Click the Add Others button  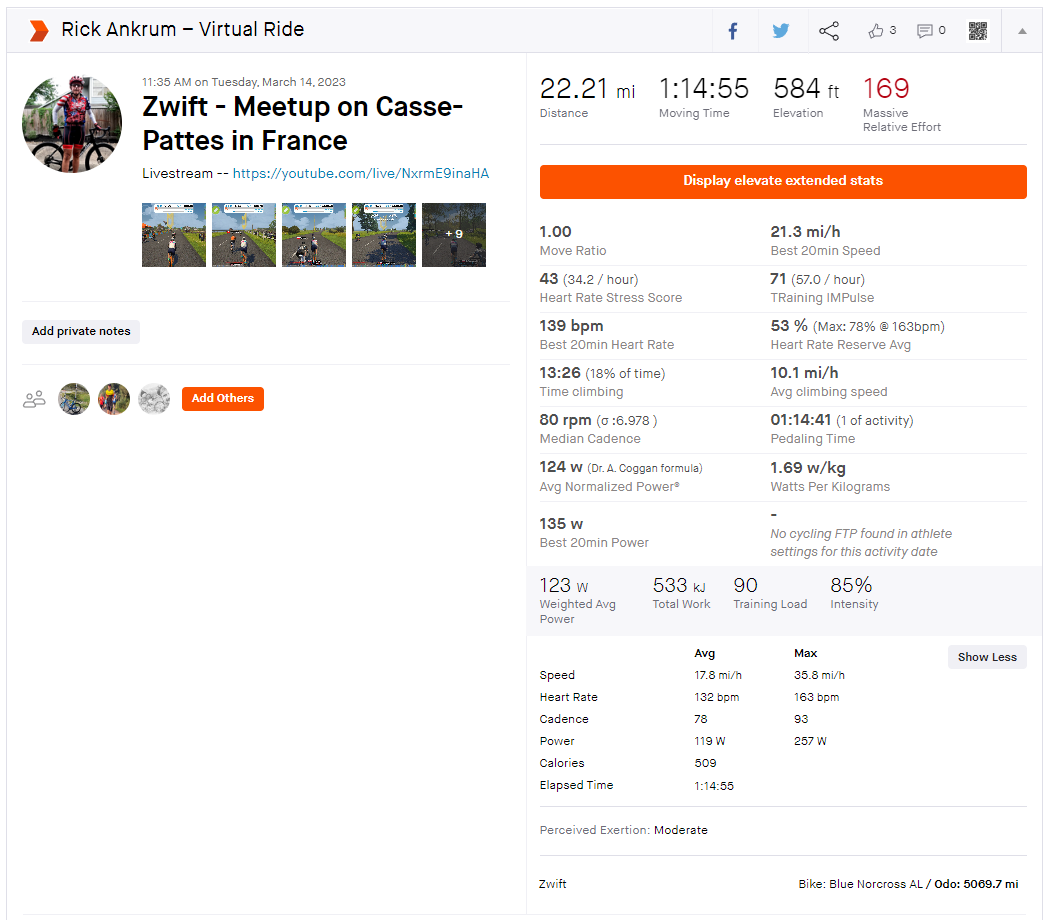222,398
